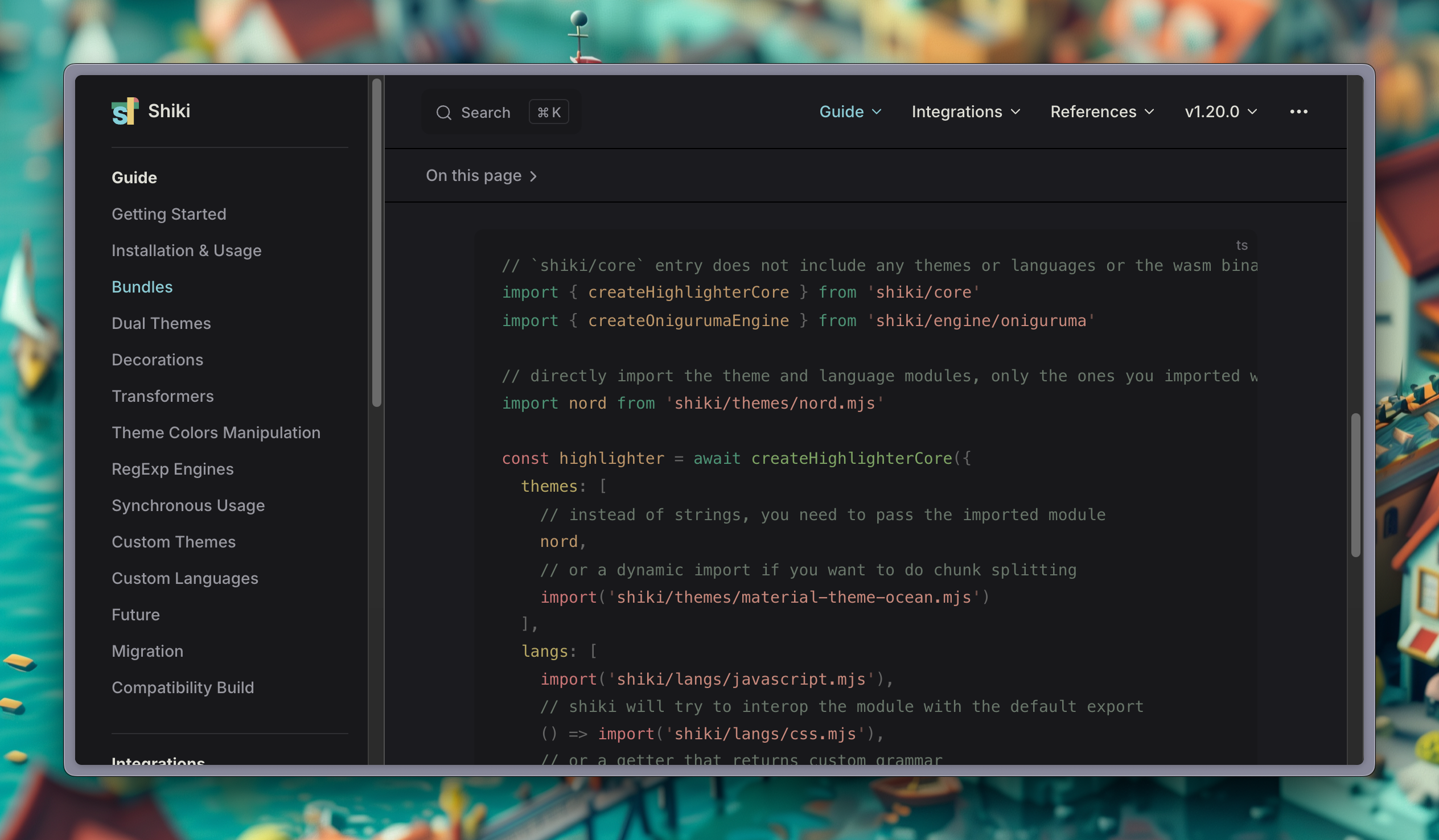Go to the Dual Themes page
This screenshot has height=840, width=1439.
(x=162, y=323)
